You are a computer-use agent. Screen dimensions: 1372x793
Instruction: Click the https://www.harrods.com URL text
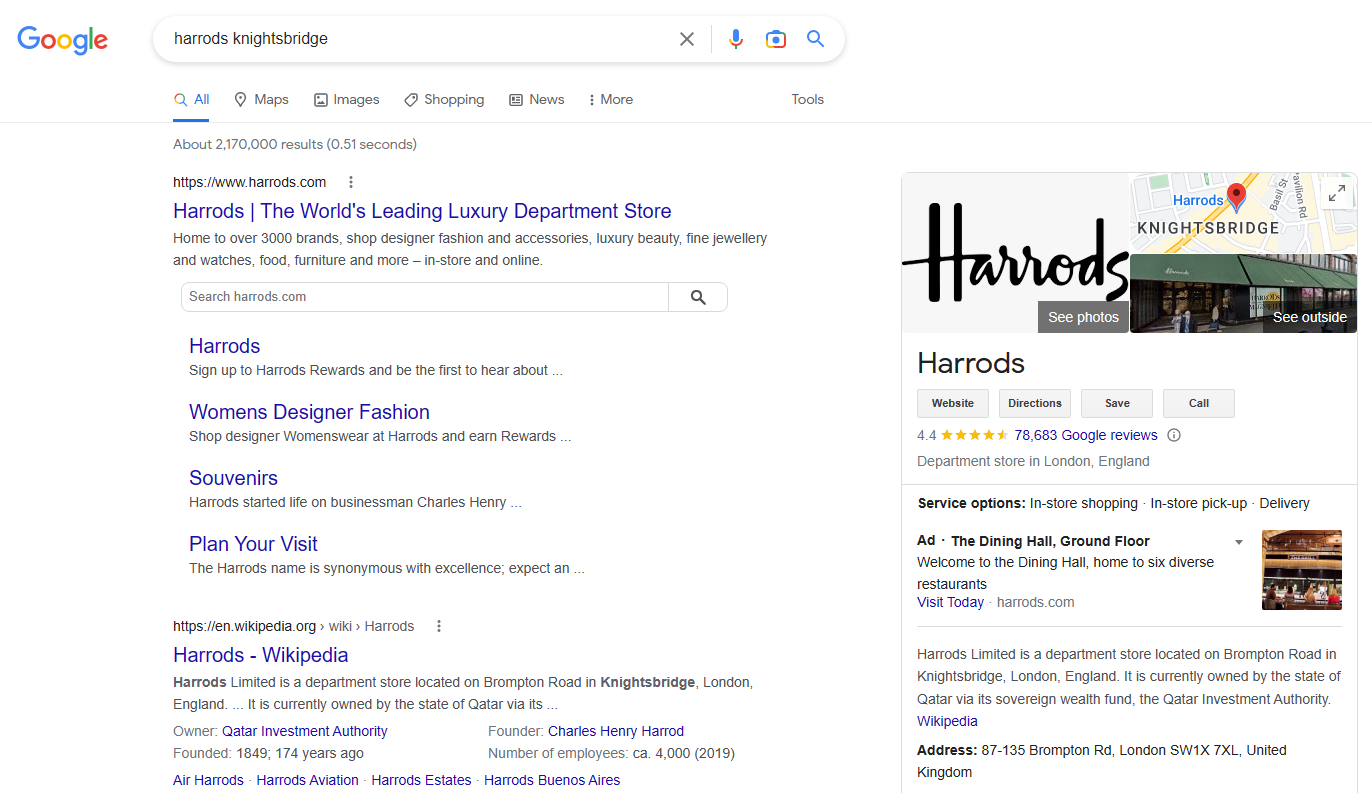tap(249, 182)
